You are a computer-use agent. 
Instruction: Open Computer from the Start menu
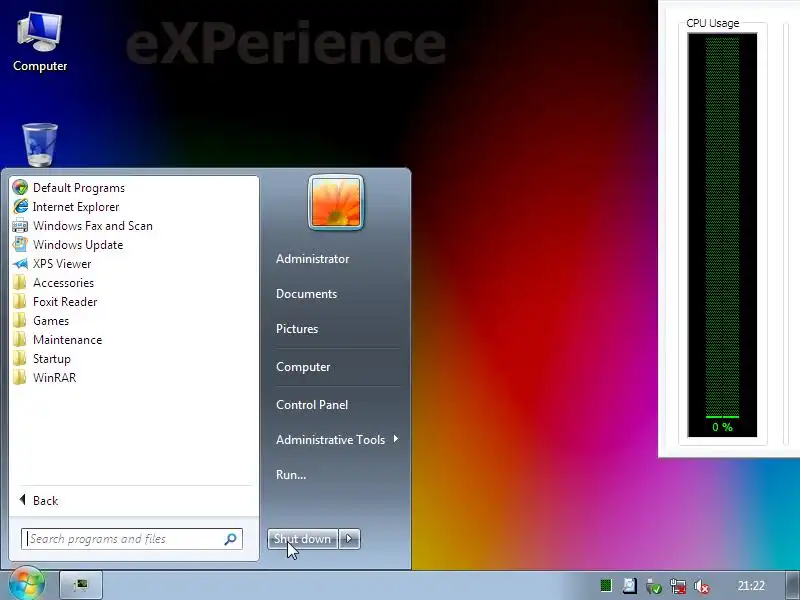[x=303, y=367]
